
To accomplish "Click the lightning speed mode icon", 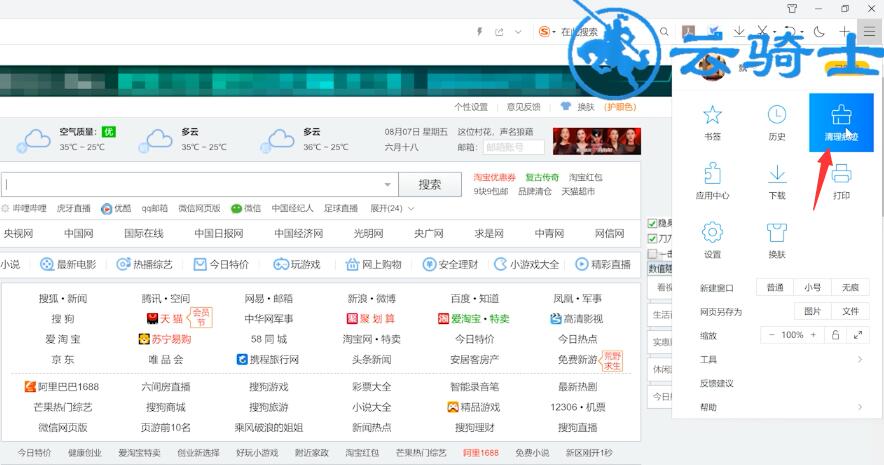I will pyautogui.click(x=479, y=32).
